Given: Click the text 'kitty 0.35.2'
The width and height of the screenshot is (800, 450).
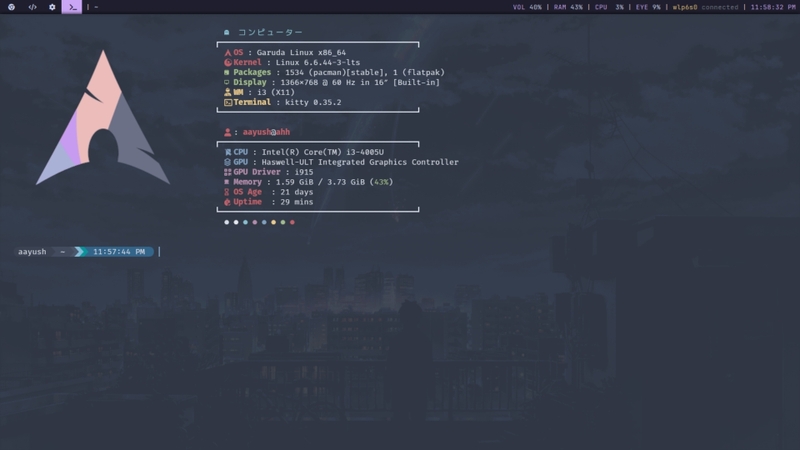Looking at the screenshot, I should tap(313, 102).
